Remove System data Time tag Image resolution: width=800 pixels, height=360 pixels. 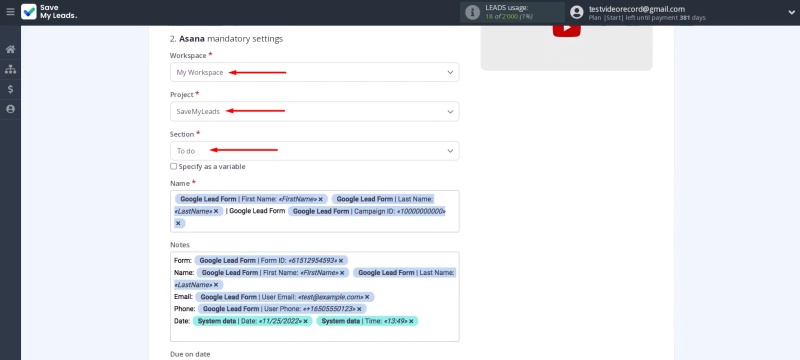pyautogui.click(x=411, y=321)
